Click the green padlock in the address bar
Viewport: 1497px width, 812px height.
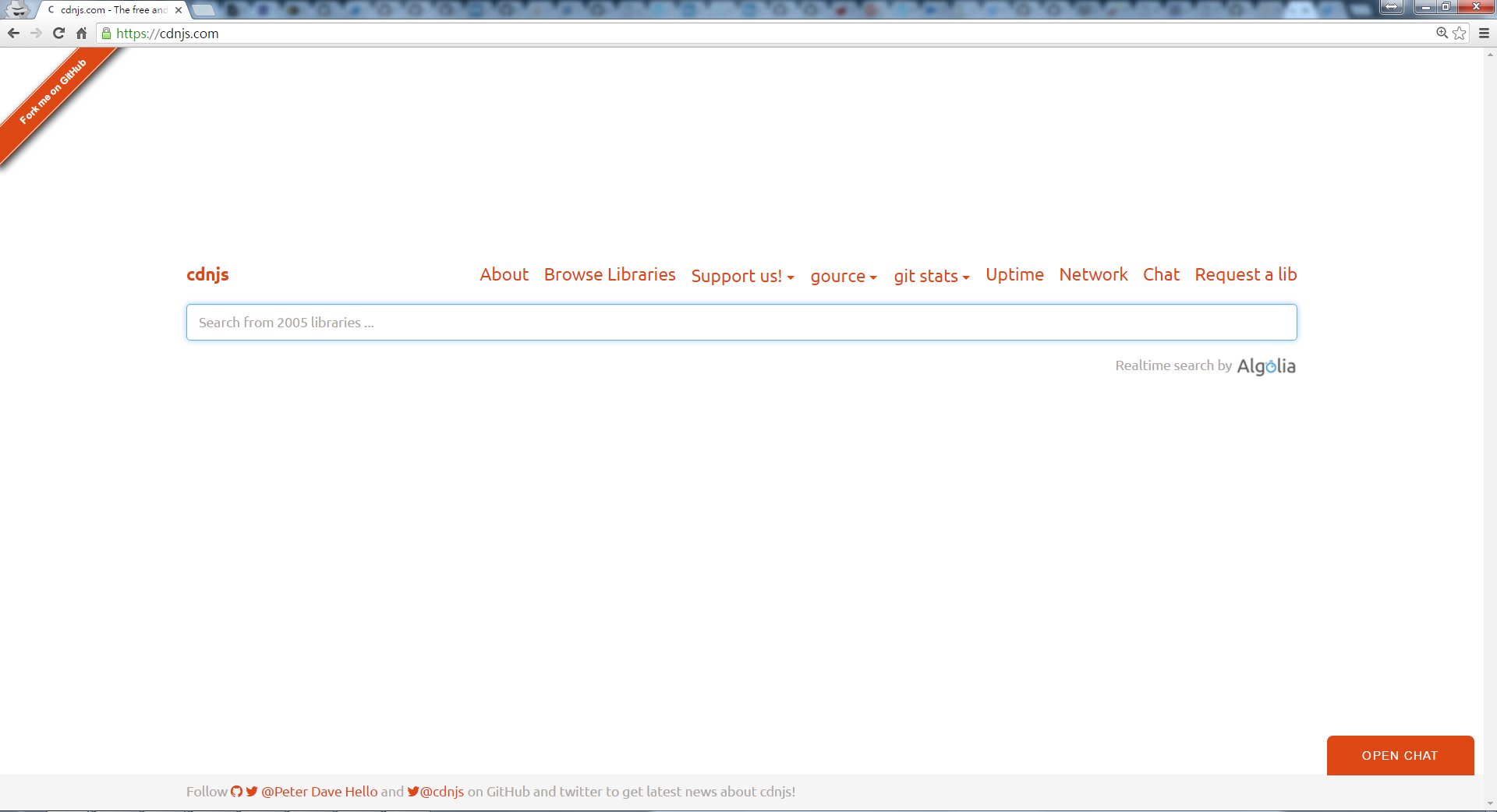pyautogui.click(x=107, y=34)
